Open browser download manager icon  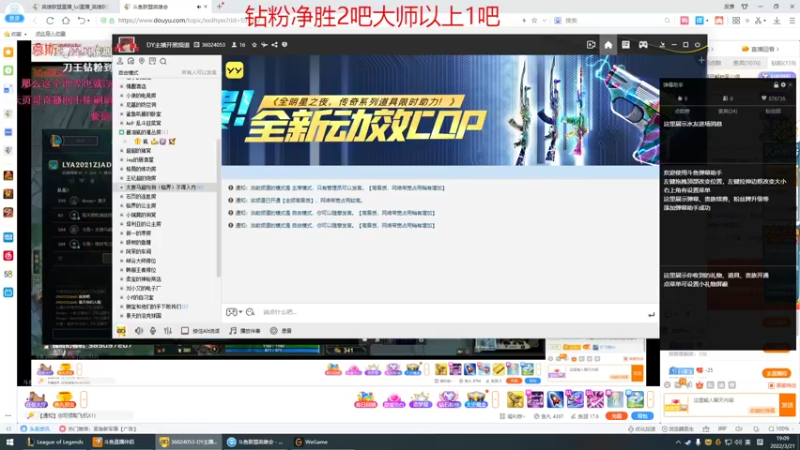(777, 20)
